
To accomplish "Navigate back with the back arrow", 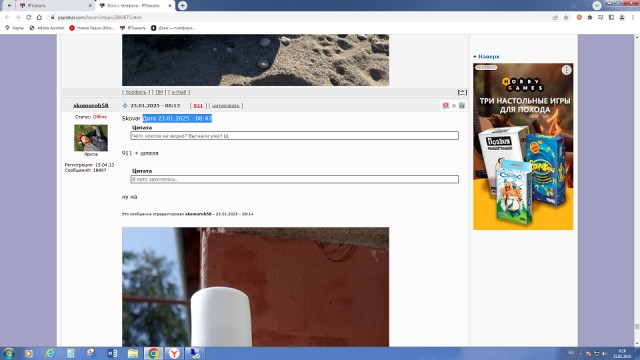I will (7, 18).
